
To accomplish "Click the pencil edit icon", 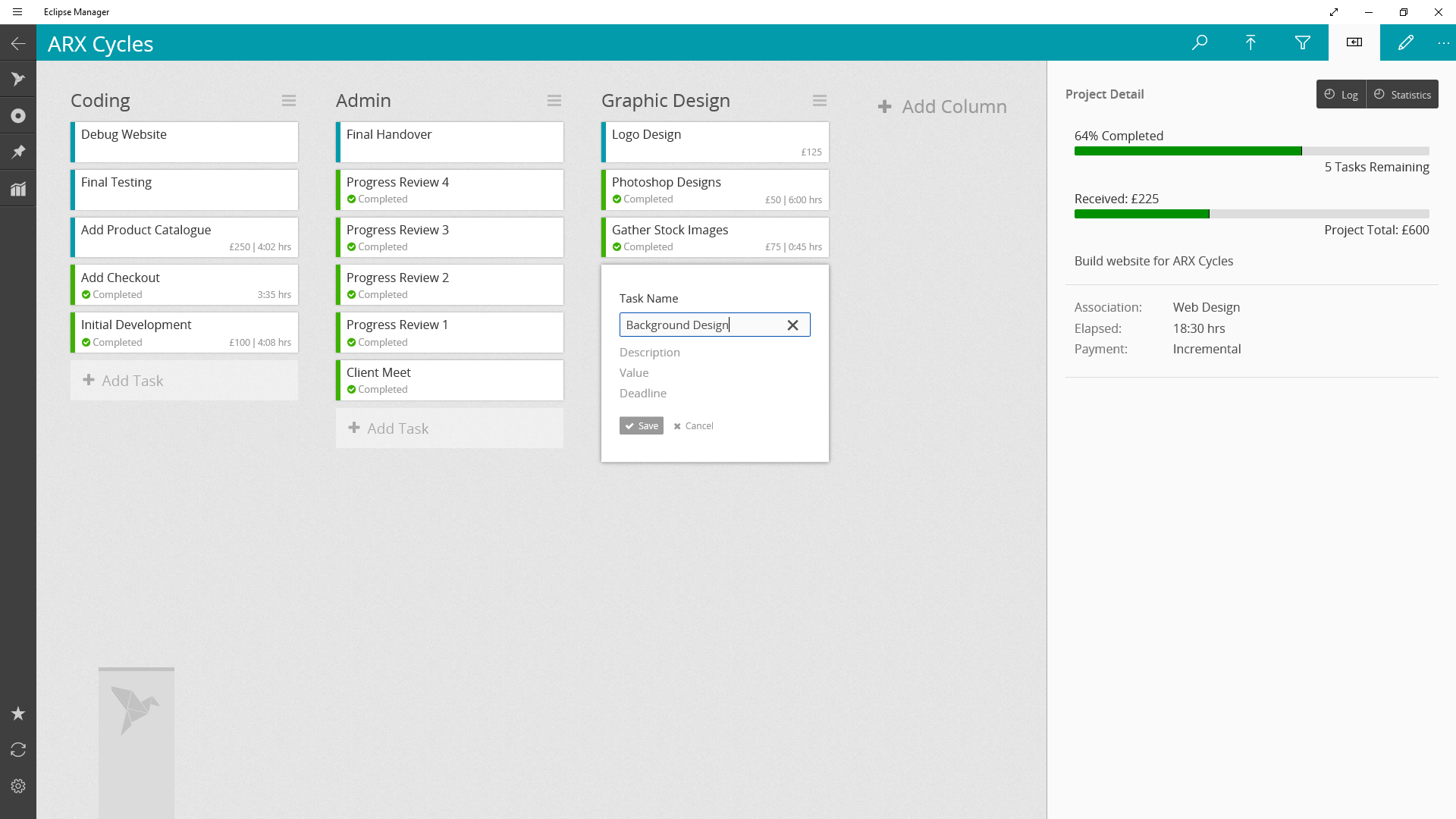I will [x=1405, y=42].
